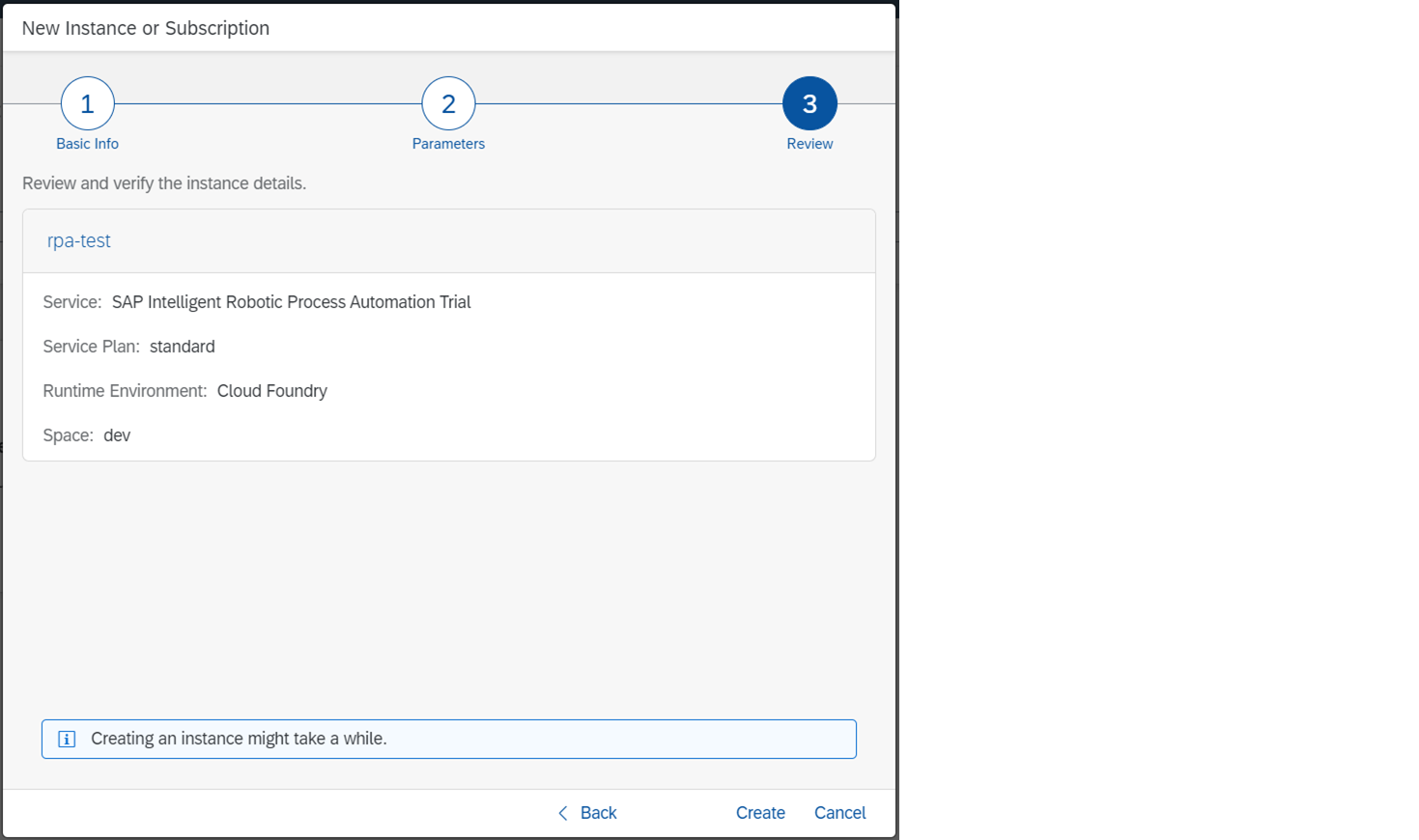Cancel the new instance dialog
Screen dimensions: 1419x840
click(x=839, y=813)
